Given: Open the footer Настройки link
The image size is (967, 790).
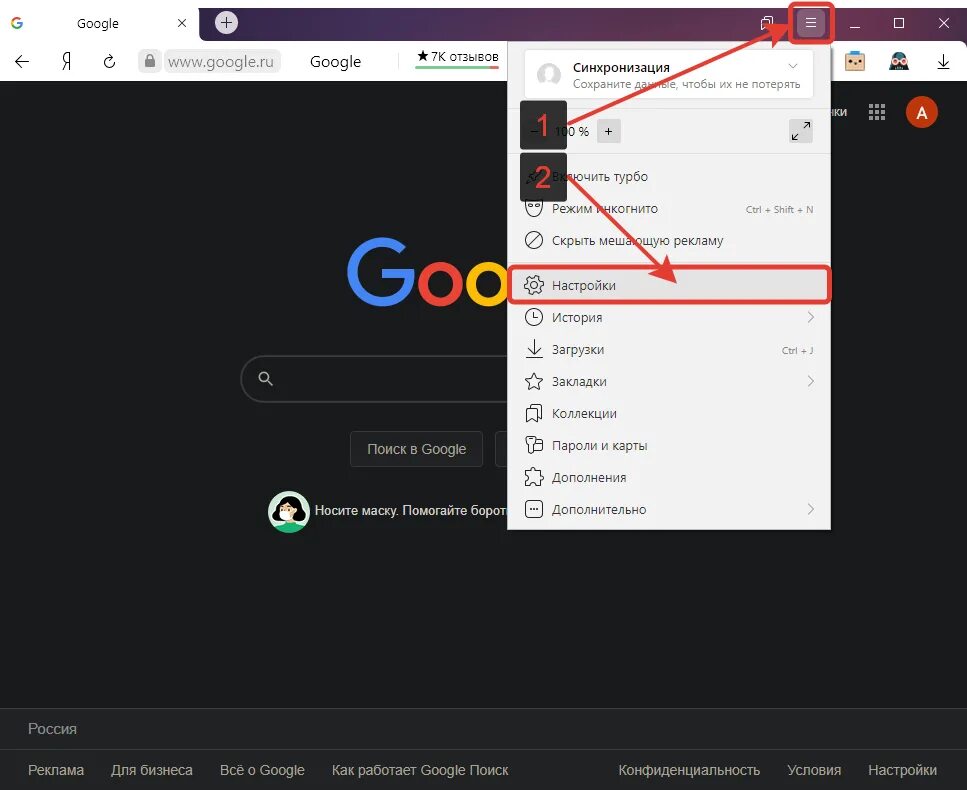Looking at the screenshot, I should [x=902, y=770].
